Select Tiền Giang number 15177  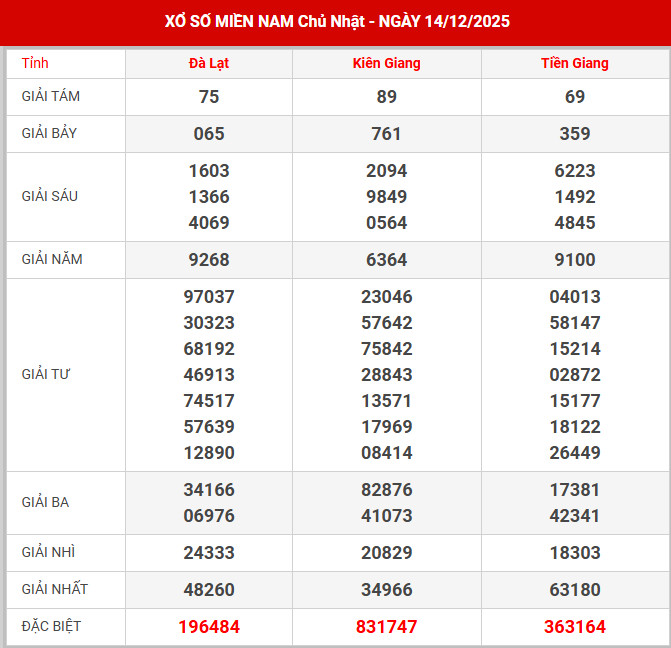click(575, 401)
